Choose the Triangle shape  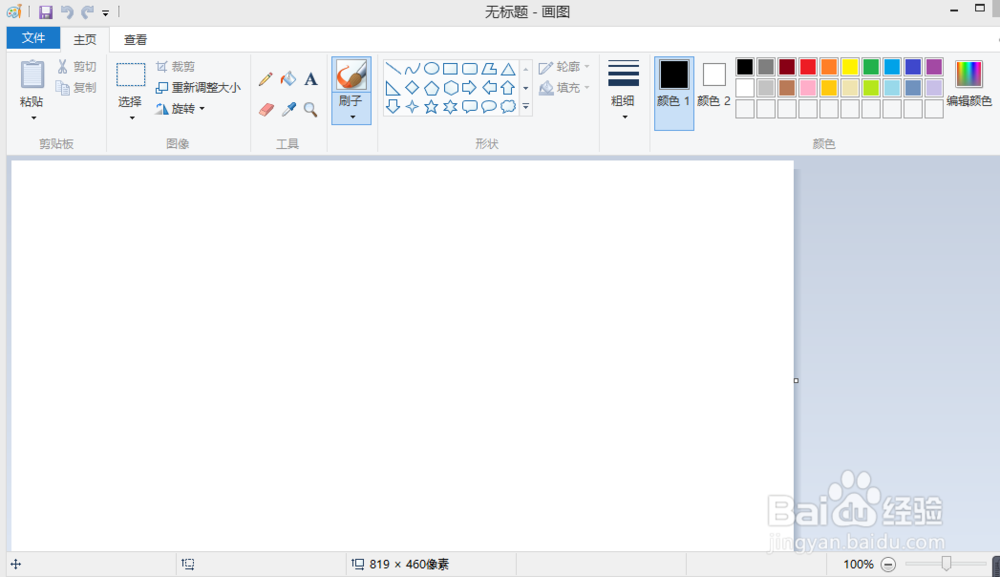508,69
